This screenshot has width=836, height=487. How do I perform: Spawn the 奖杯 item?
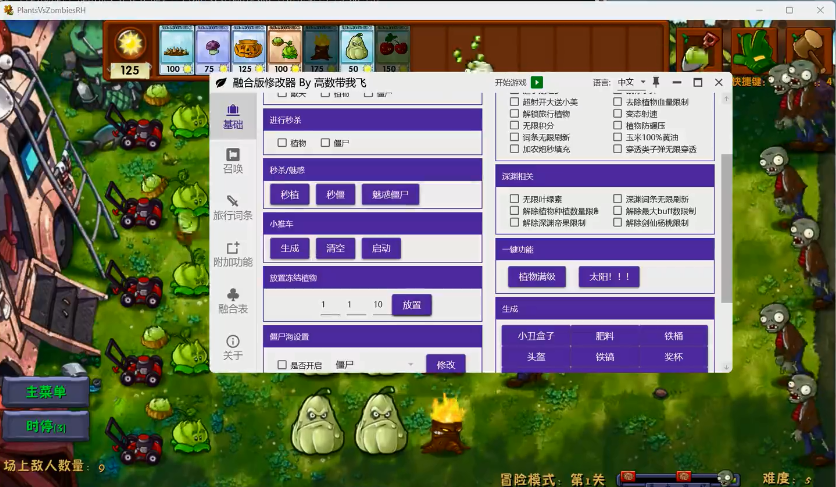673,357
